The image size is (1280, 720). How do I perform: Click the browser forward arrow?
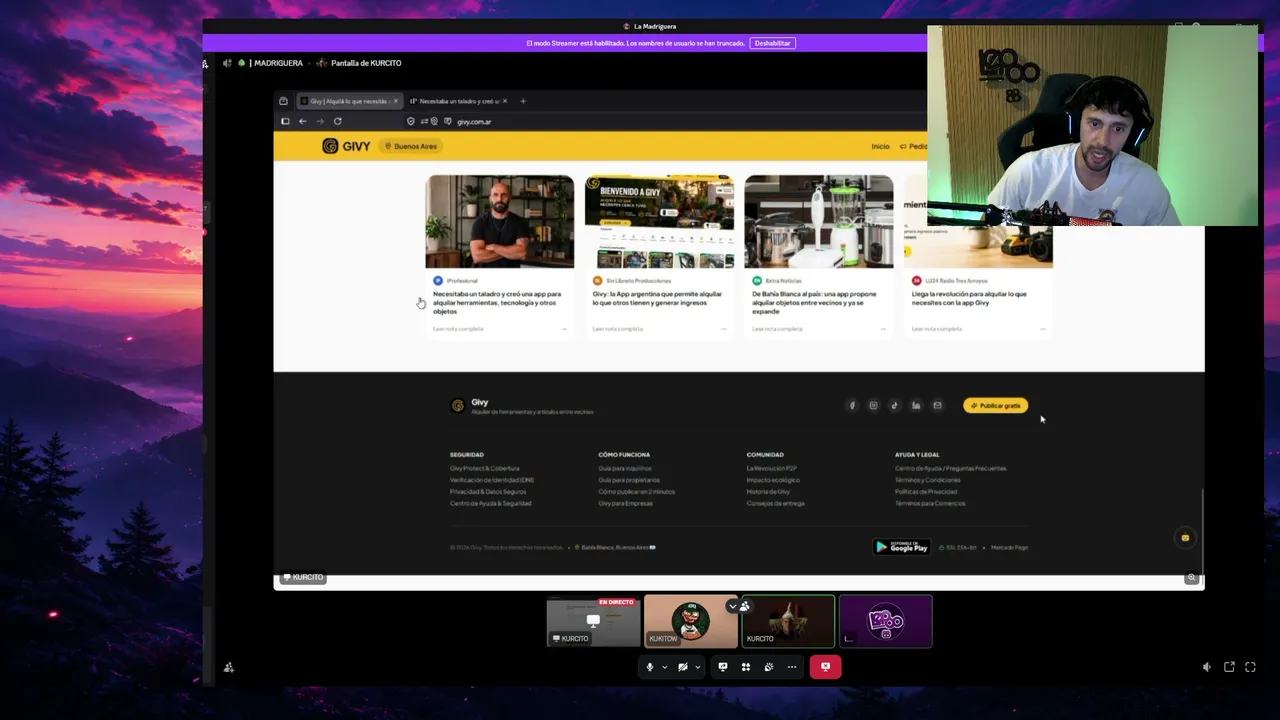pos(320,121)
